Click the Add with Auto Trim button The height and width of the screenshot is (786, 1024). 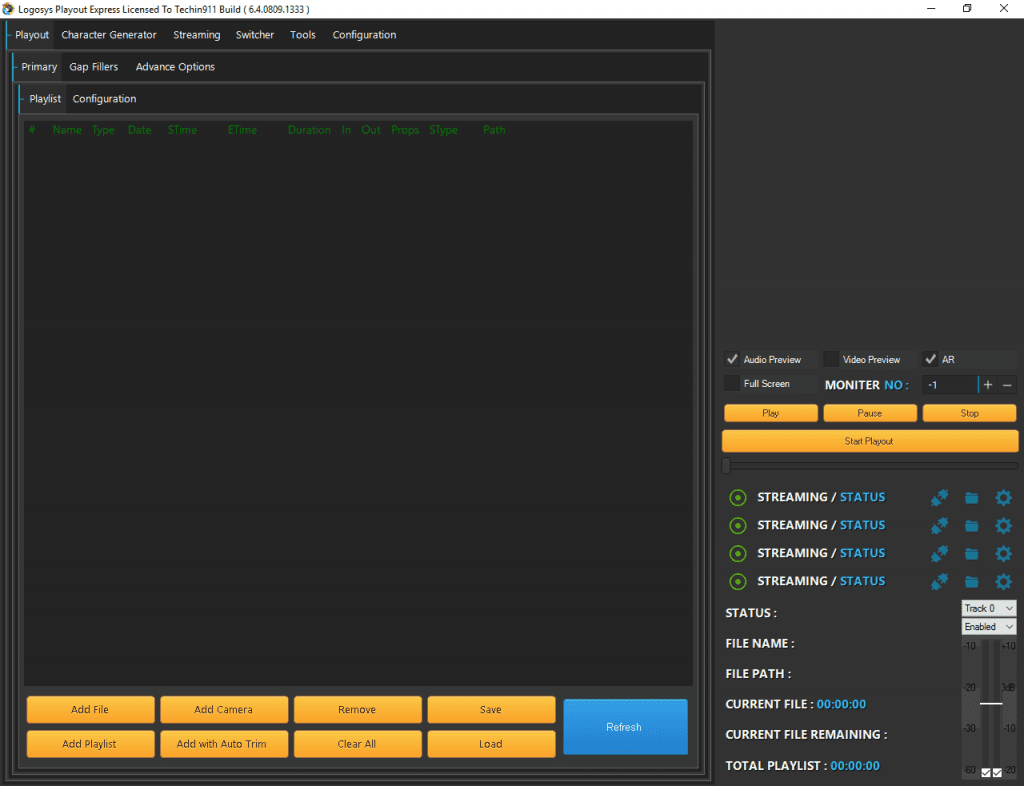[224, 744]
